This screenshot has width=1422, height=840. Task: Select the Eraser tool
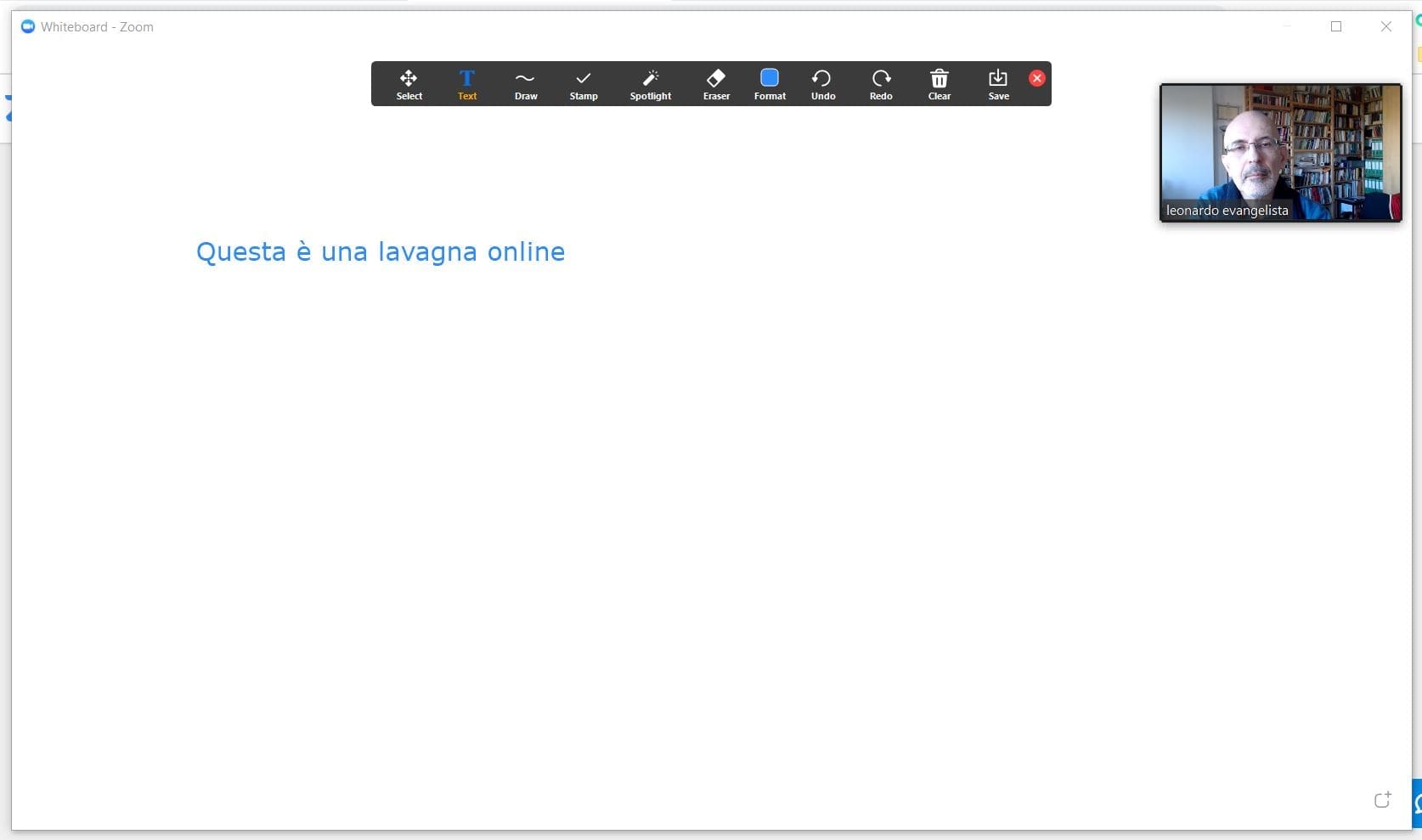[716, 84]
